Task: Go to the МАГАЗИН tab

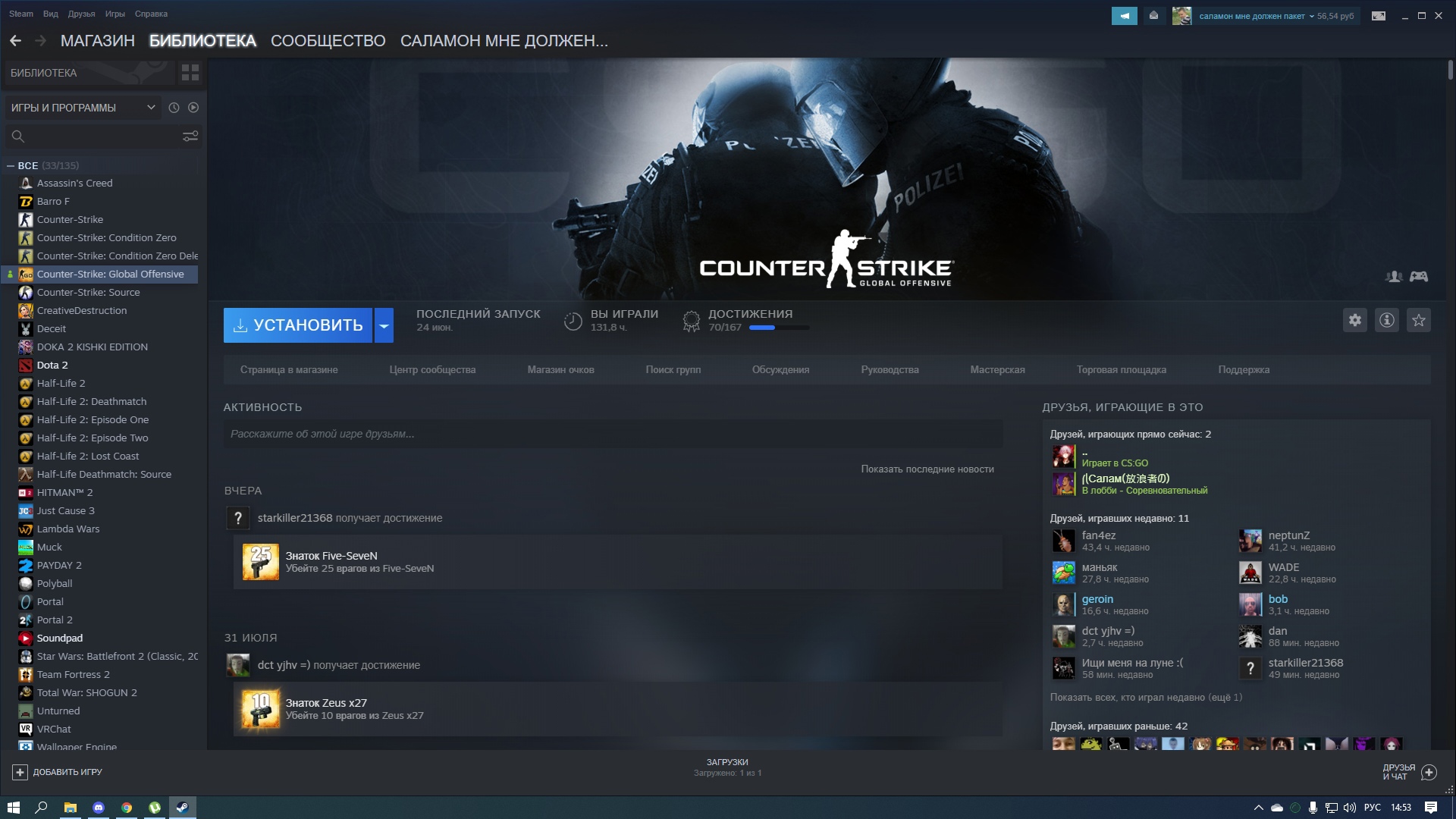Action: (98, 41)
